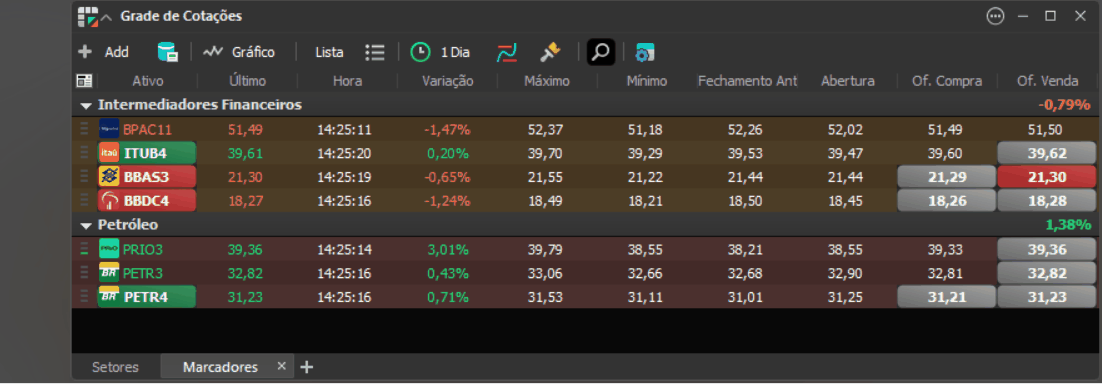This screenshot has height=384, width=1102.
Task: Click the BBAS3 Banco do Brasil logo
Action: pyautogui.click(x=109, y=177)
